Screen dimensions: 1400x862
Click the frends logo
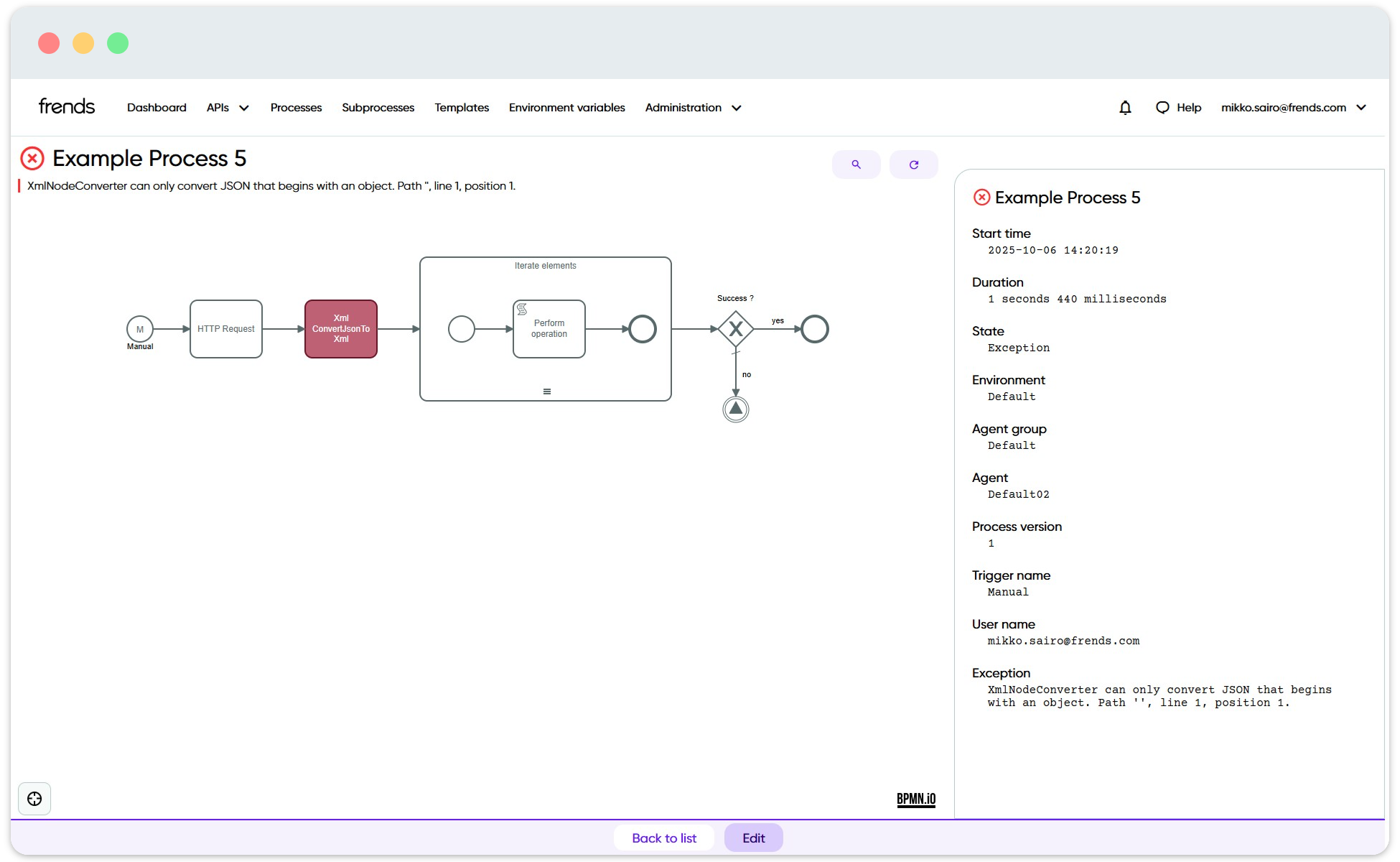point(67,107)
